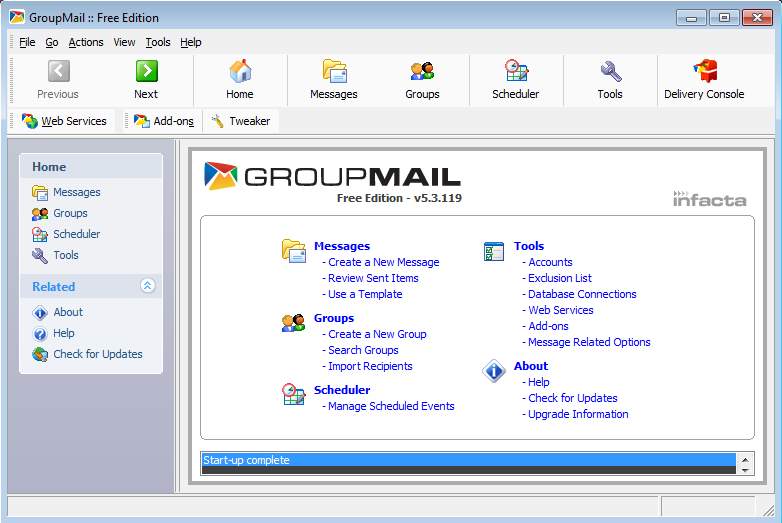
Task: Open the Tools menu in menu bar
Action: 158,42
